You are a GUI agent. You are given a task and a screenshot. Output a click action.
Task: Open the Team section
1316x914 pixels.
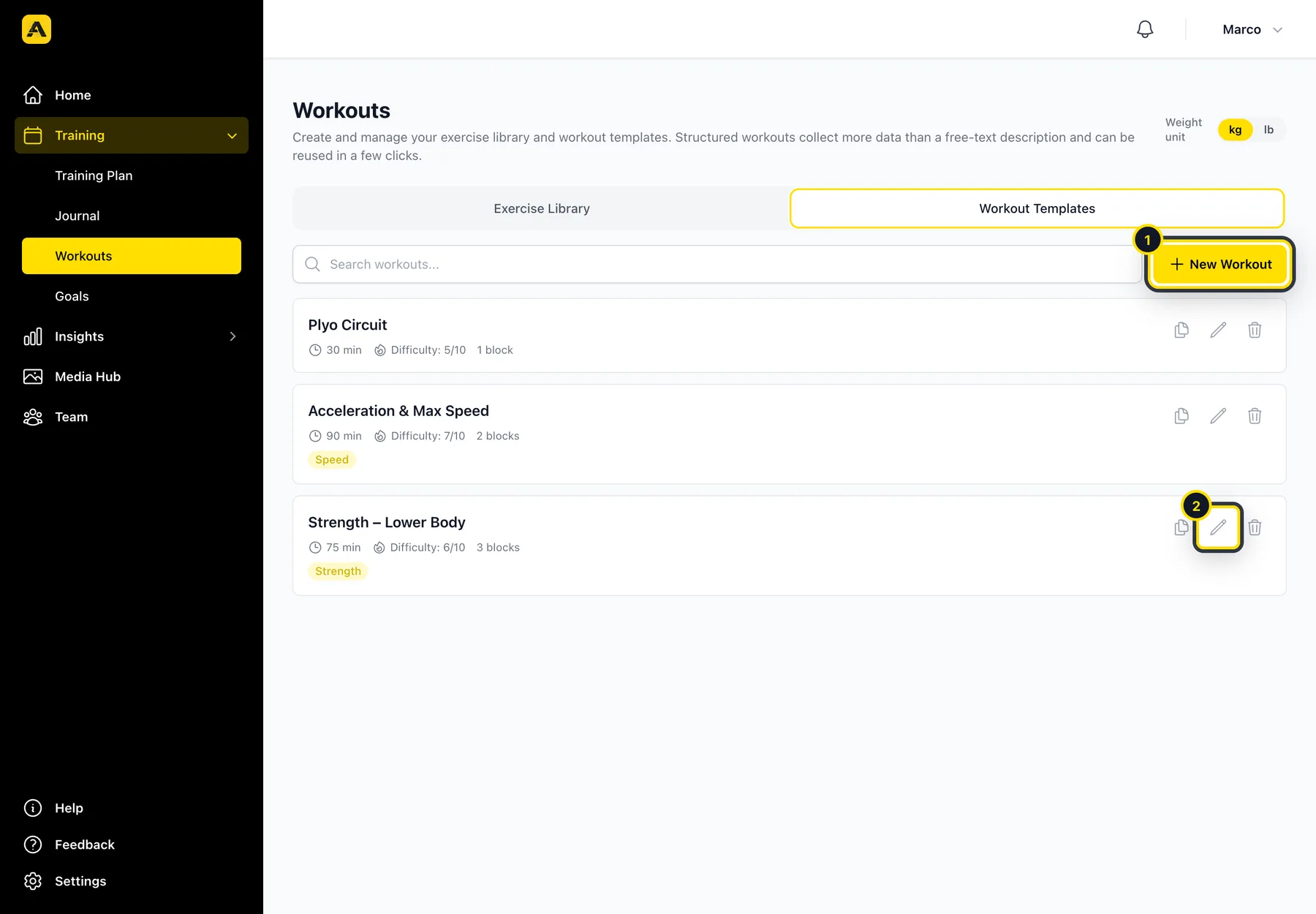tap(132, 417)
